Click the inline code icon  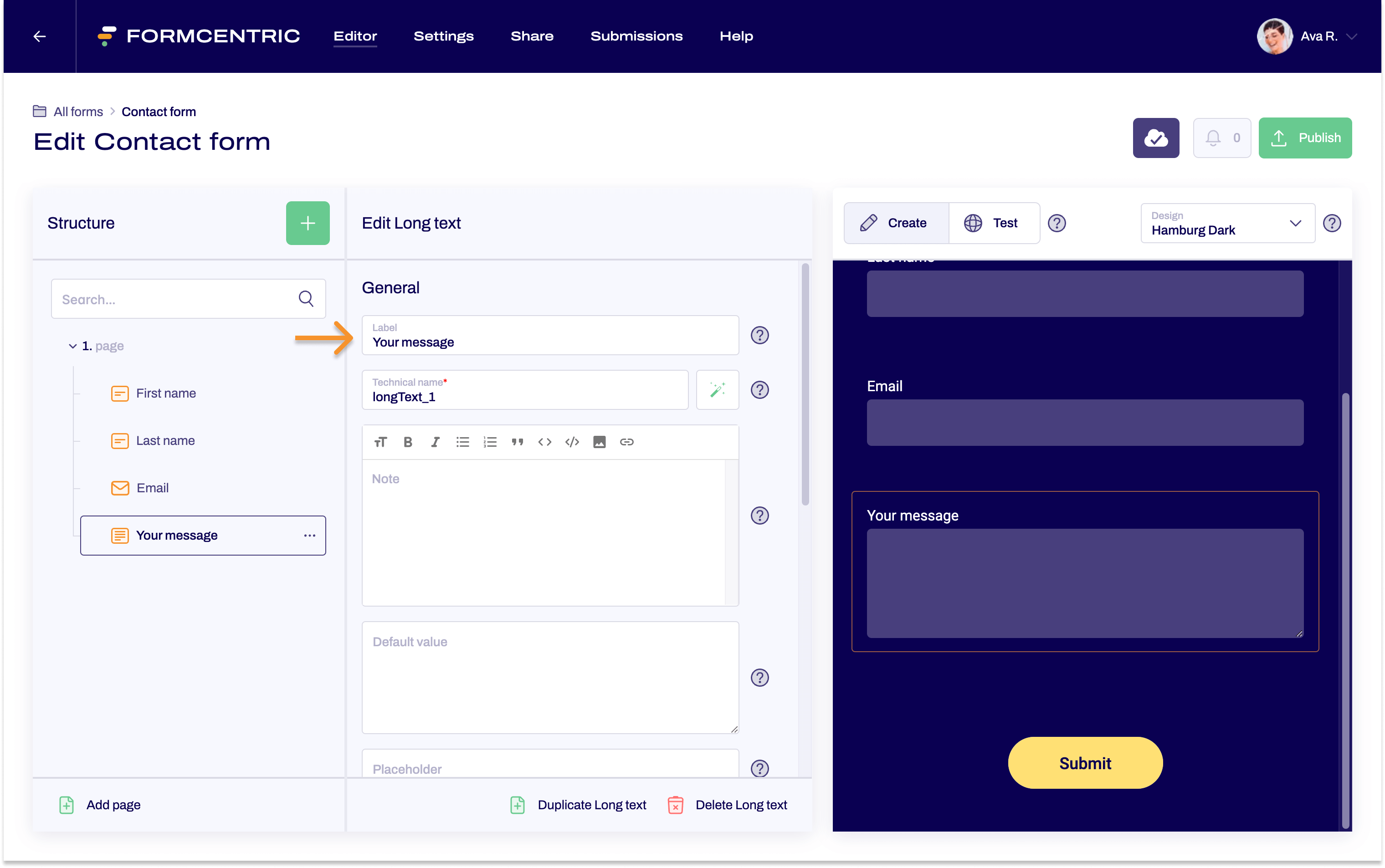point(545,442)
